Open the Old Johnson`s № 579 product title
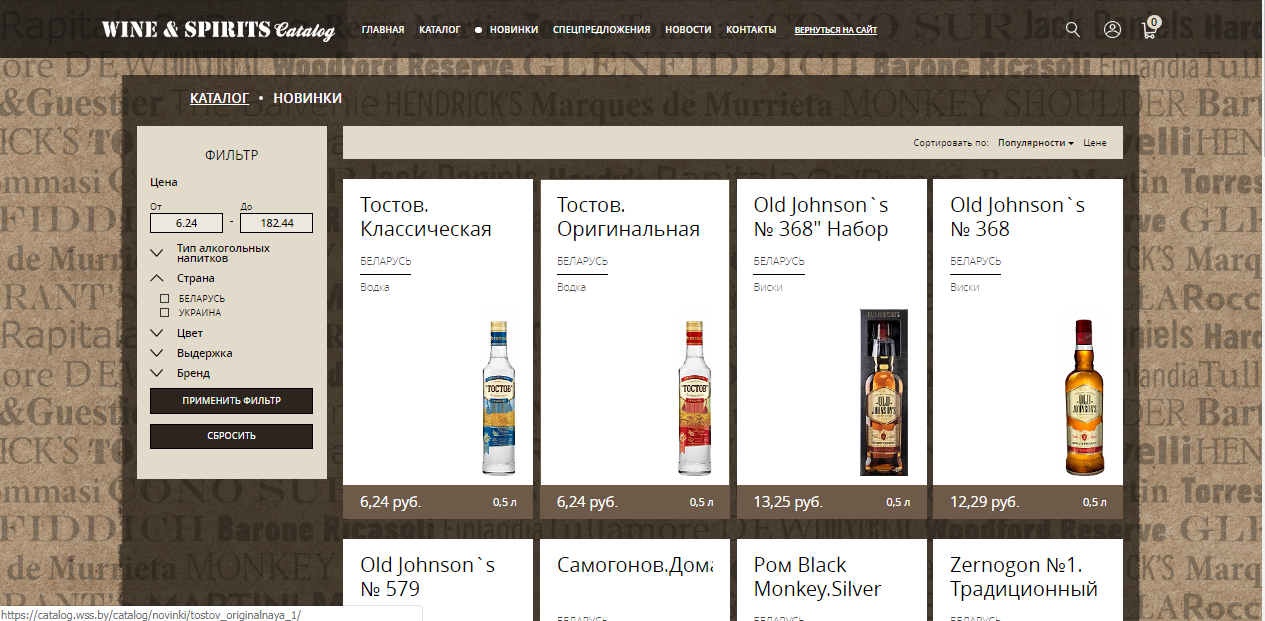The height and width of the screenshot is (621, 1265). [428, 577]
